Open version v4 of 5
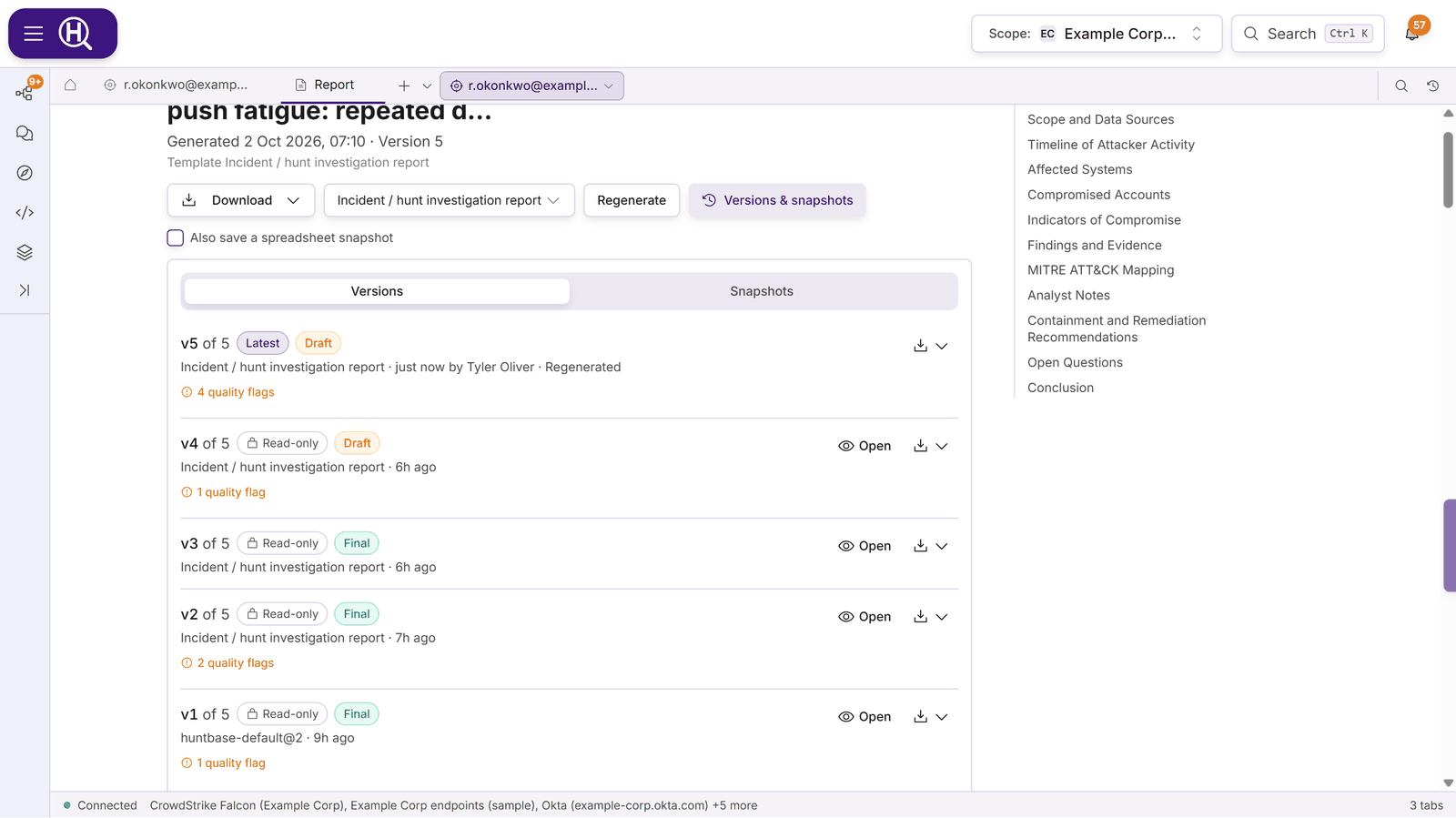This screenshot has height=818, width=1456. click(864, 446)
